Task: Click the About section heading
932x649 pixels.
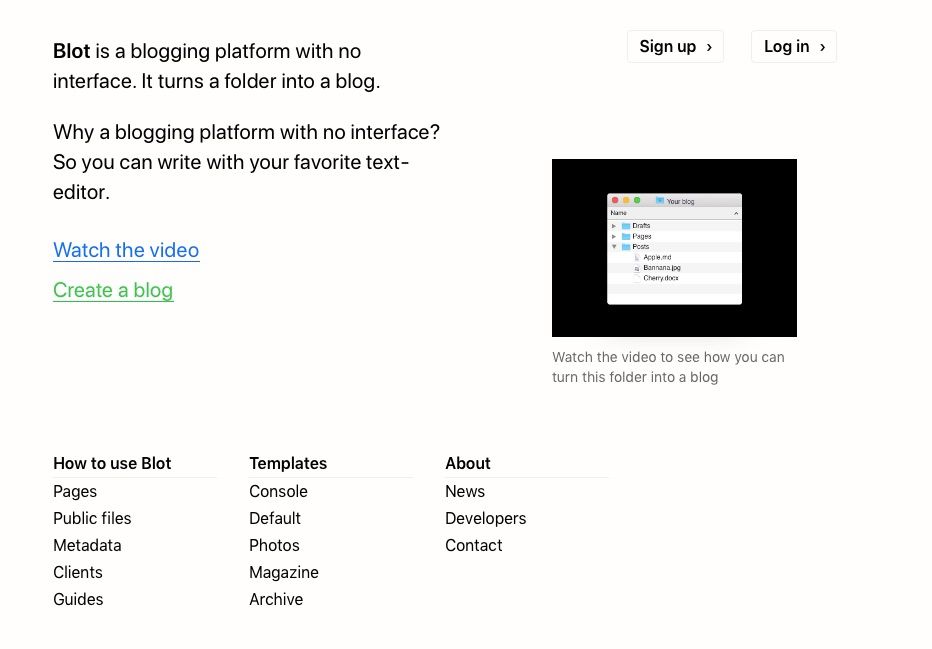Action: (468, 463)
